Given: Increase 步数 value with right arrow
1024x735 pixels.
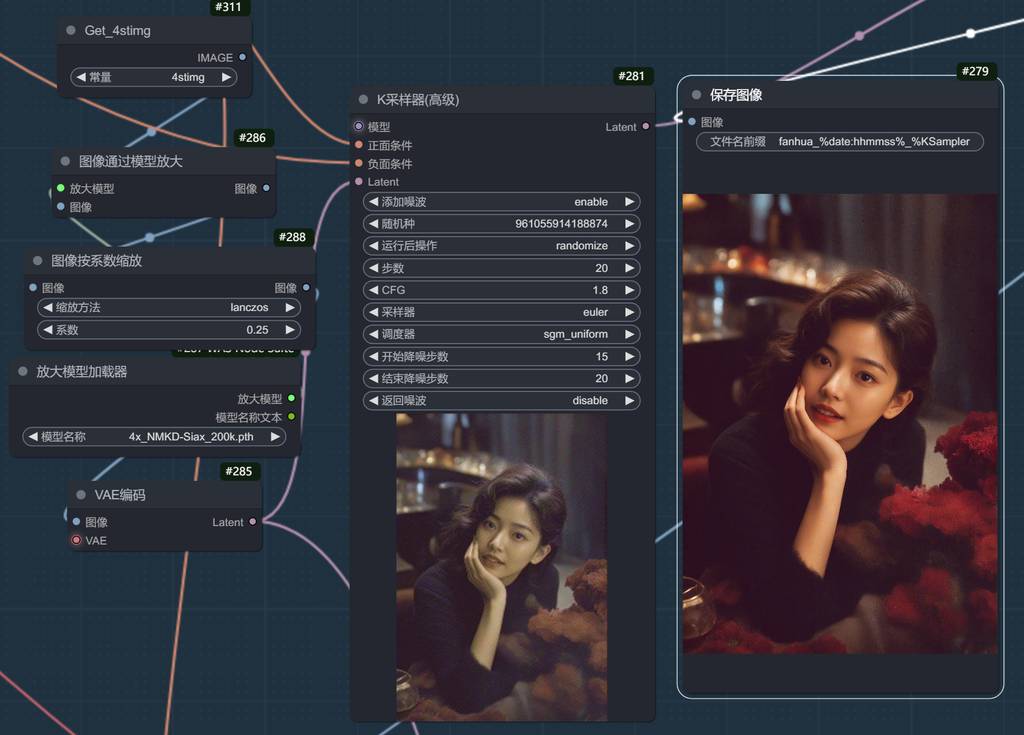Looking at the screenshot, I should click(x=629, y=268).
